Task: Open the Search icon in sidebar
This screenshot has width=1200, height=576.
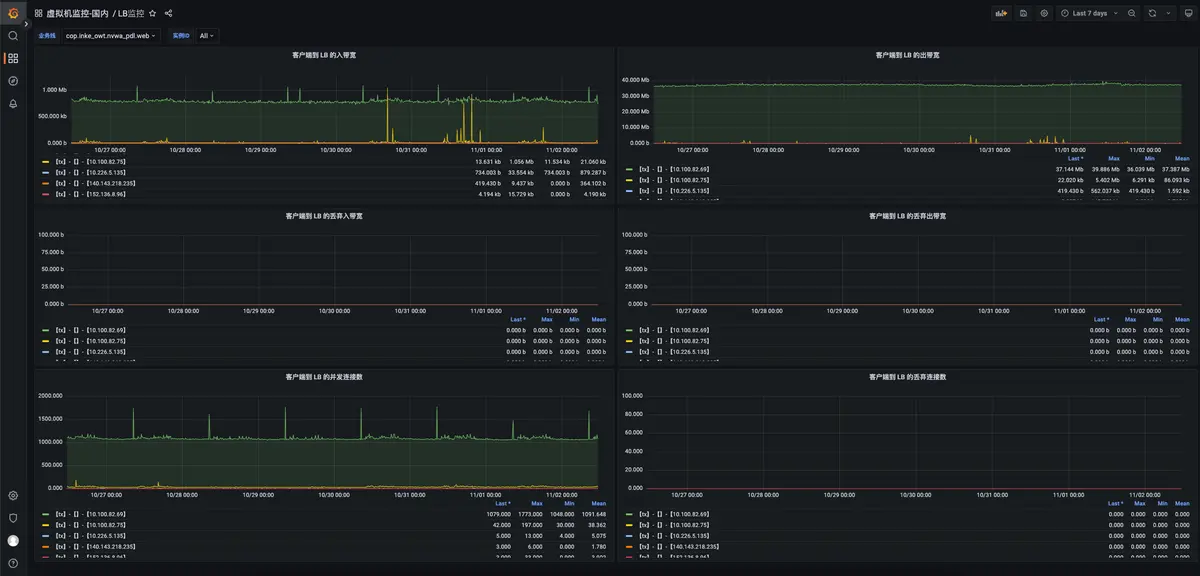Action: [x=13, y=36]
